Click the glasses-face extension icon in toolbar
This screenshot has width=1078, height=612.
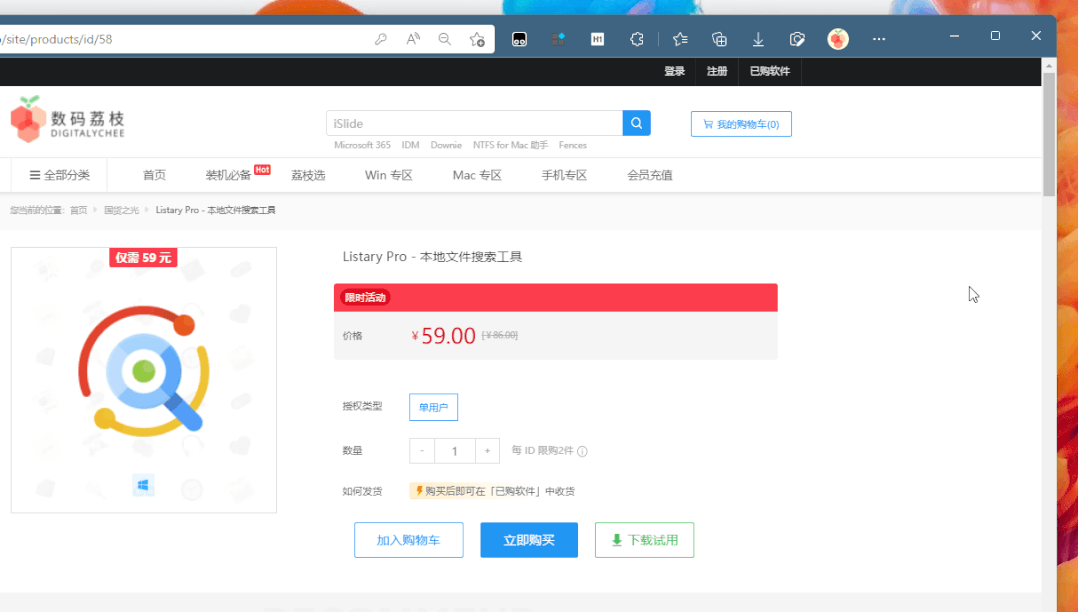coord(519,39)
